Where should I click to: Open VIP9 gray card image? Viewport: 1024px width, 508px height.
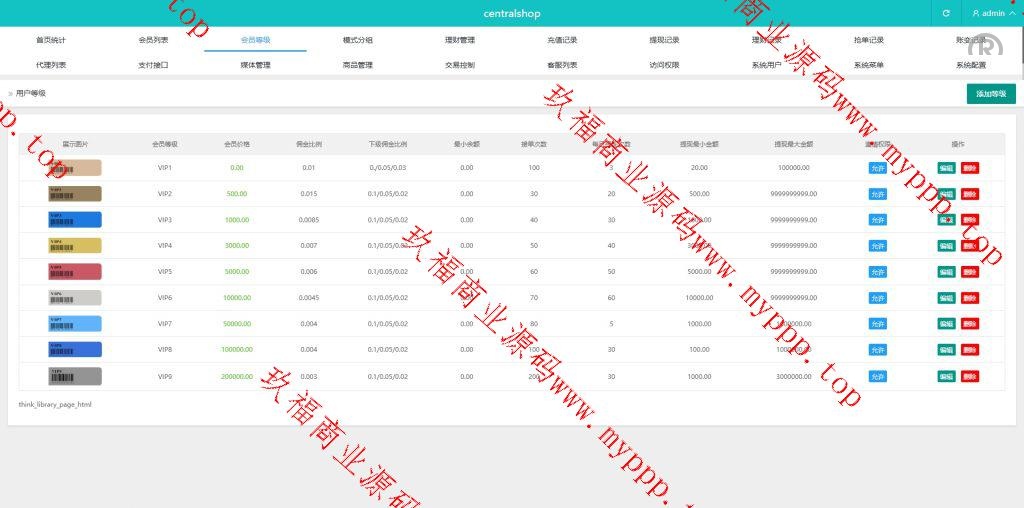pyautogui.click(x=75, y=376)
